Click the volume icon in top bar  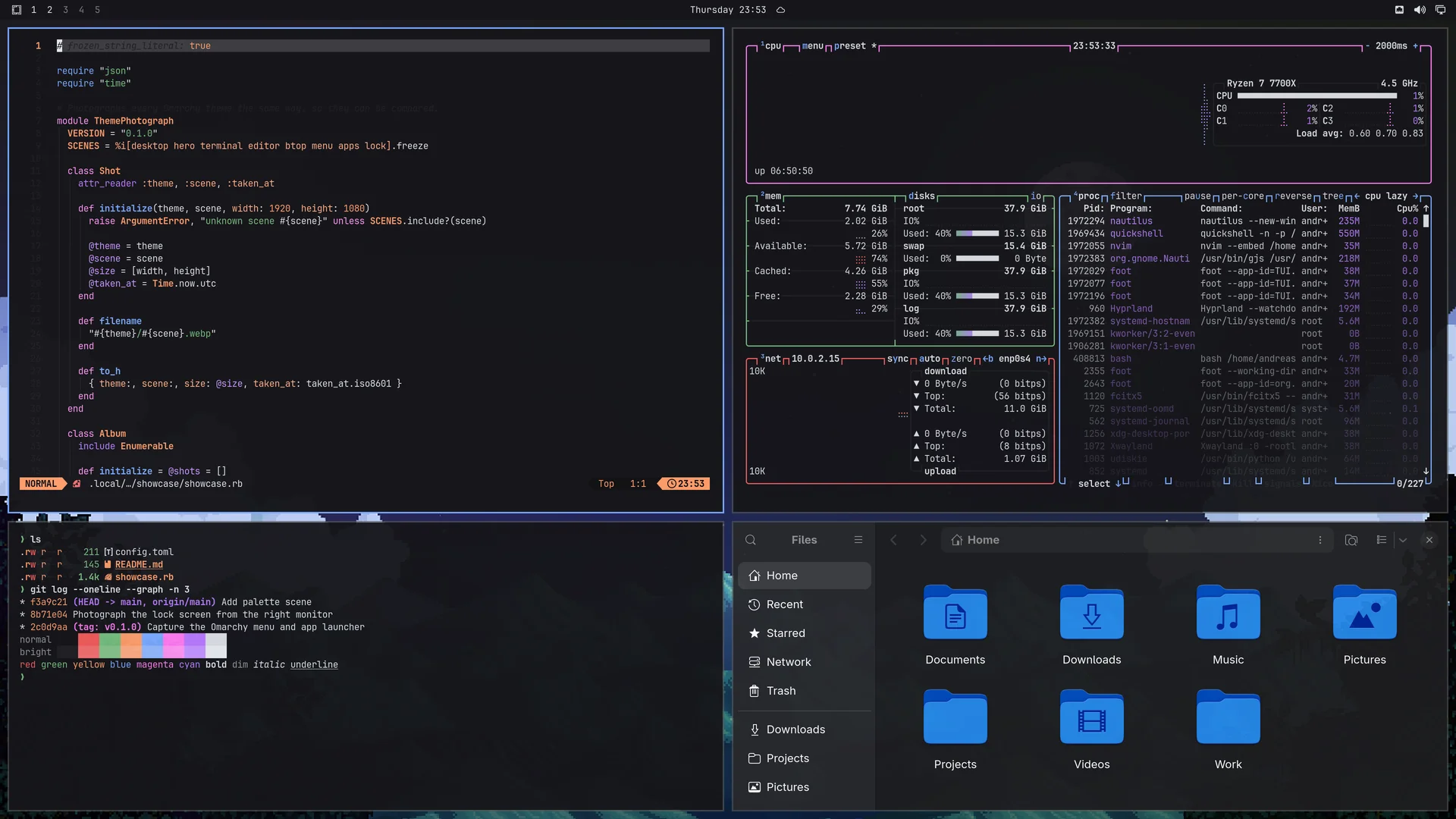coord(1420,10)
